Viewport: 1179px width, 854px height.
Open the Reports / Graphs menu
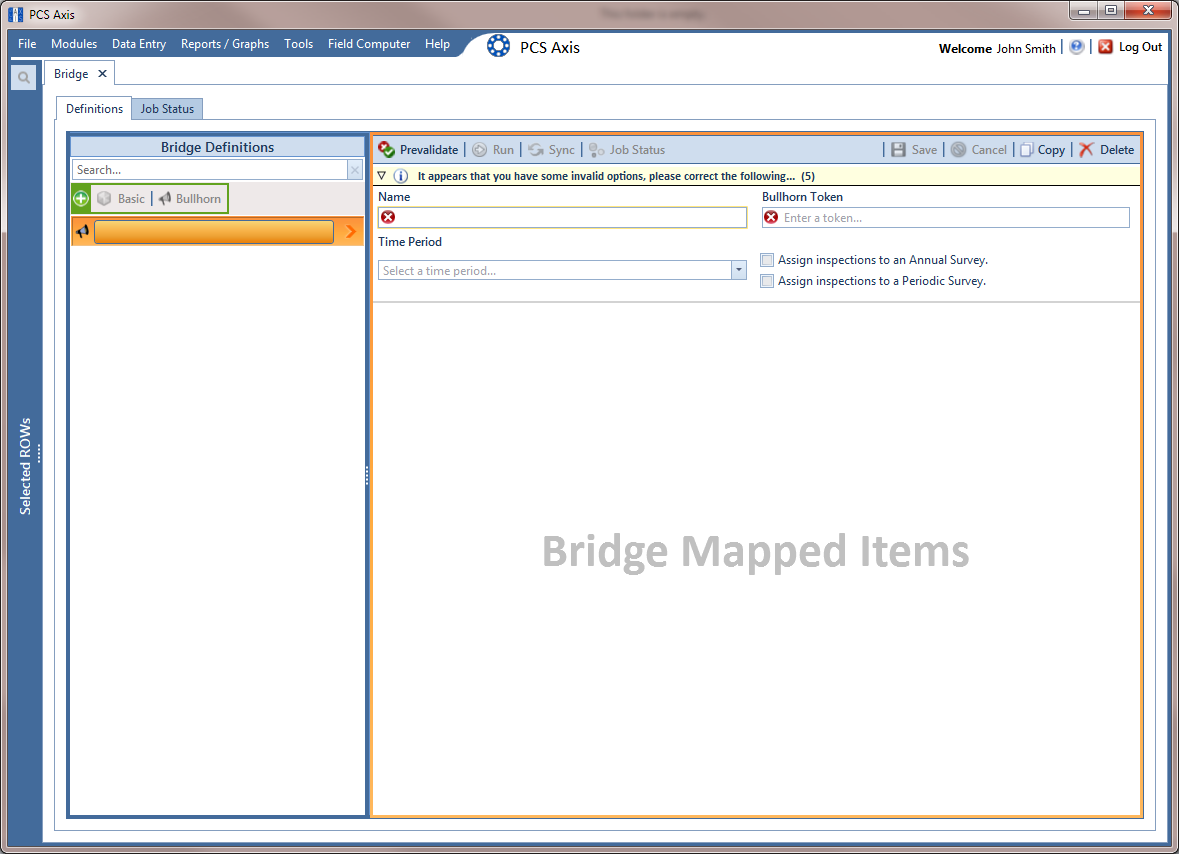225,44
